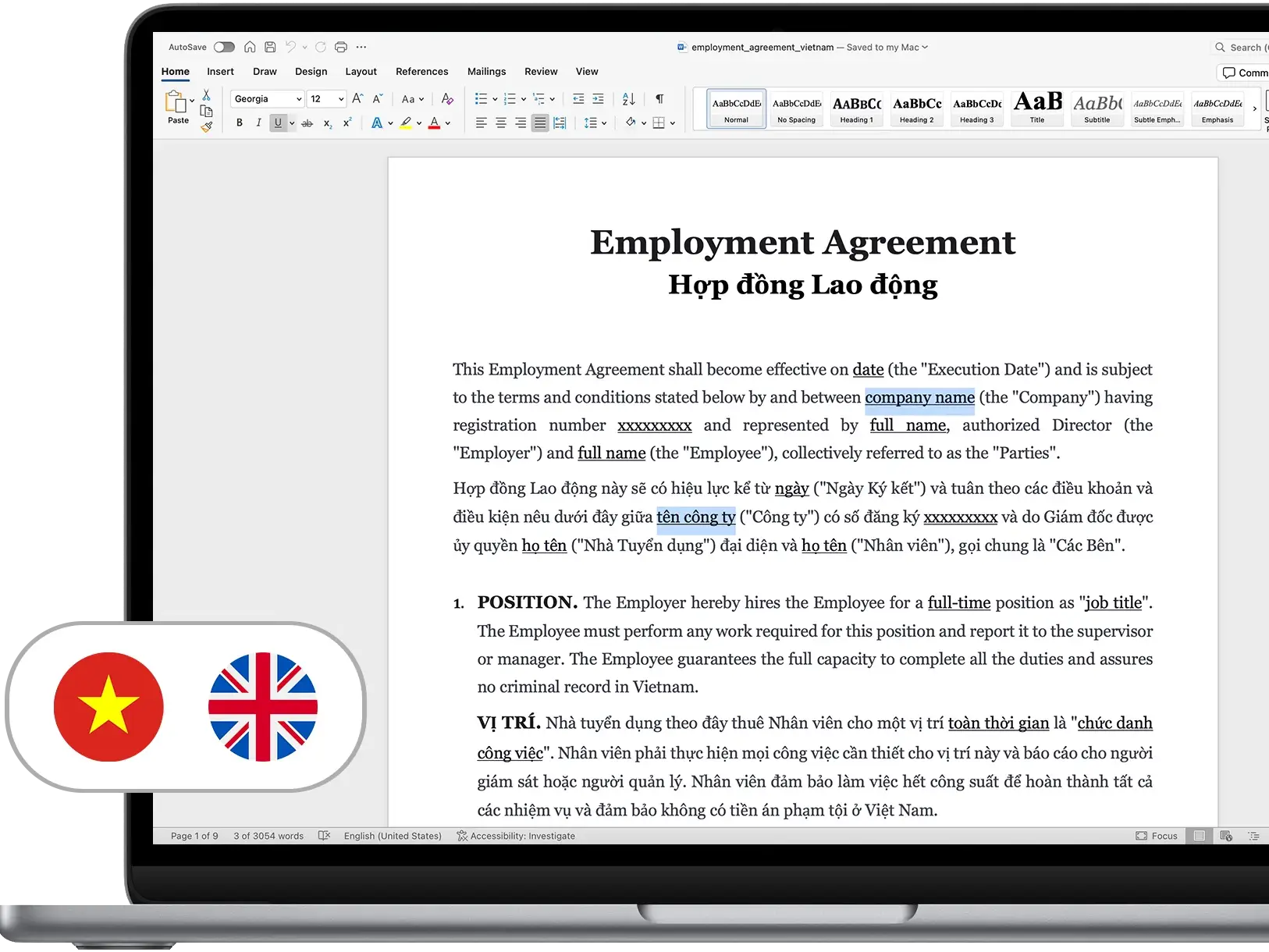The image size is (1269, 952).
Task: Apply the yellow text highlight color
Action: coord(406,123)
